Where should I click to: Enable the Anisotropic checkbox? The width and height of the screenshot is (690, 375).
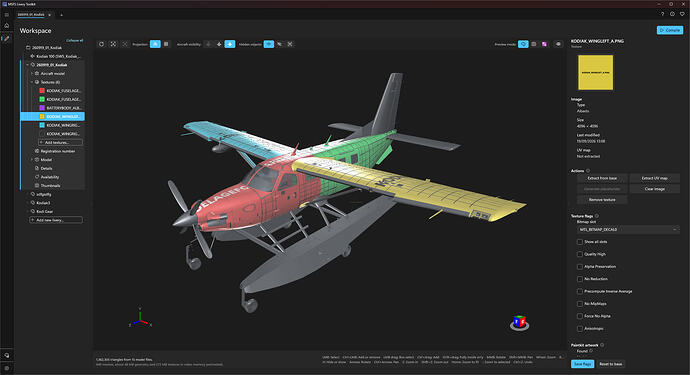580,328
